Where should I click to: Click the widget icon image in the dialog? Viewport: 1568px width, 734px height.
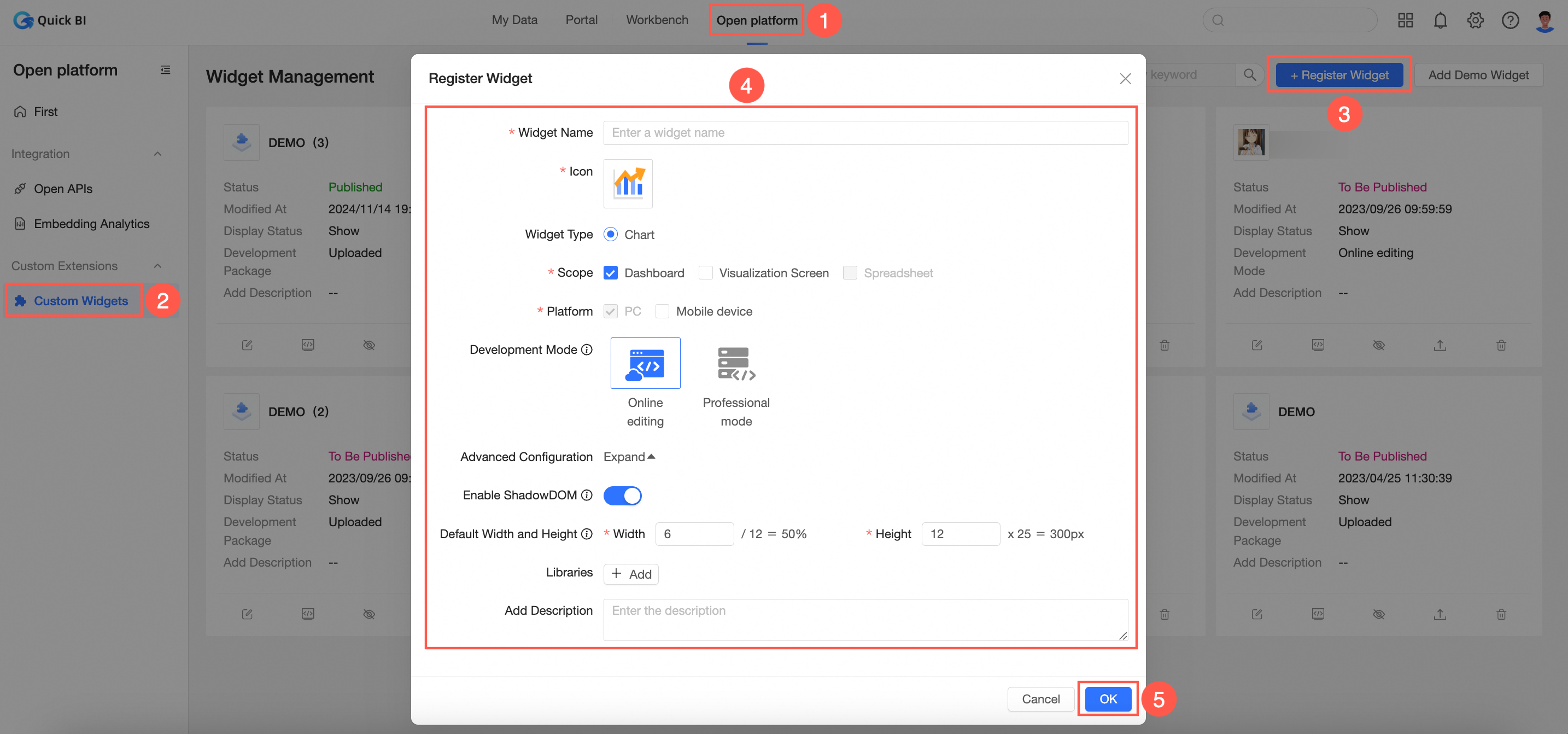click(x=628, y=183)
